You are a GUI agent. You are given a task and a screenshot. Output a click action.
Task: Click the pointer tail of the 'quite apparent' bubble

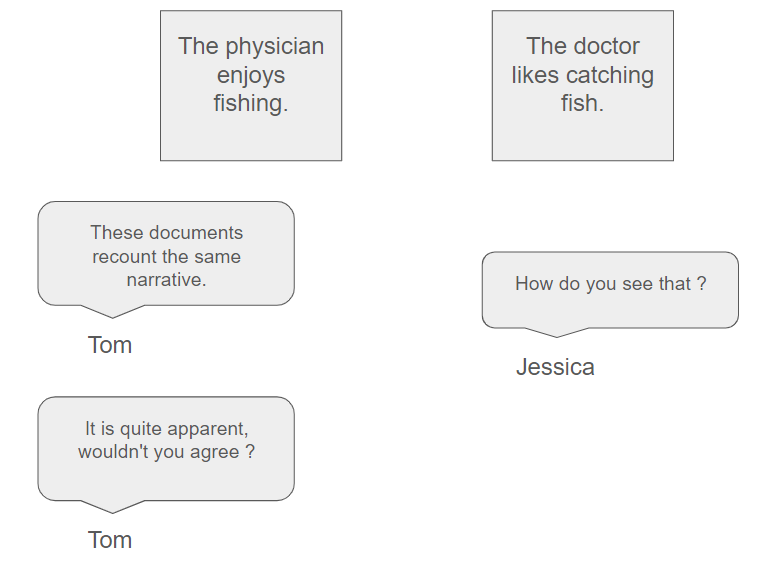(112, 507)
